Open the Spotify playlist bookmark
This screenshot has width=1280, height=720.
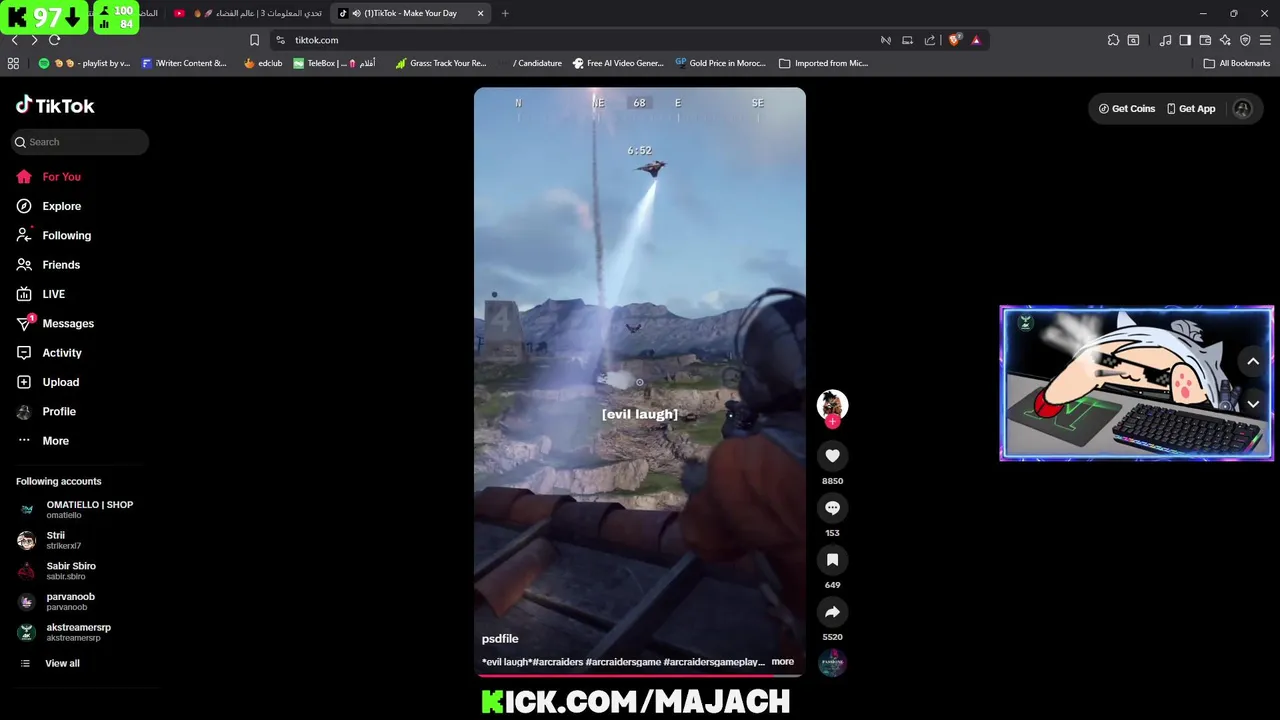(x=84, y=63)
